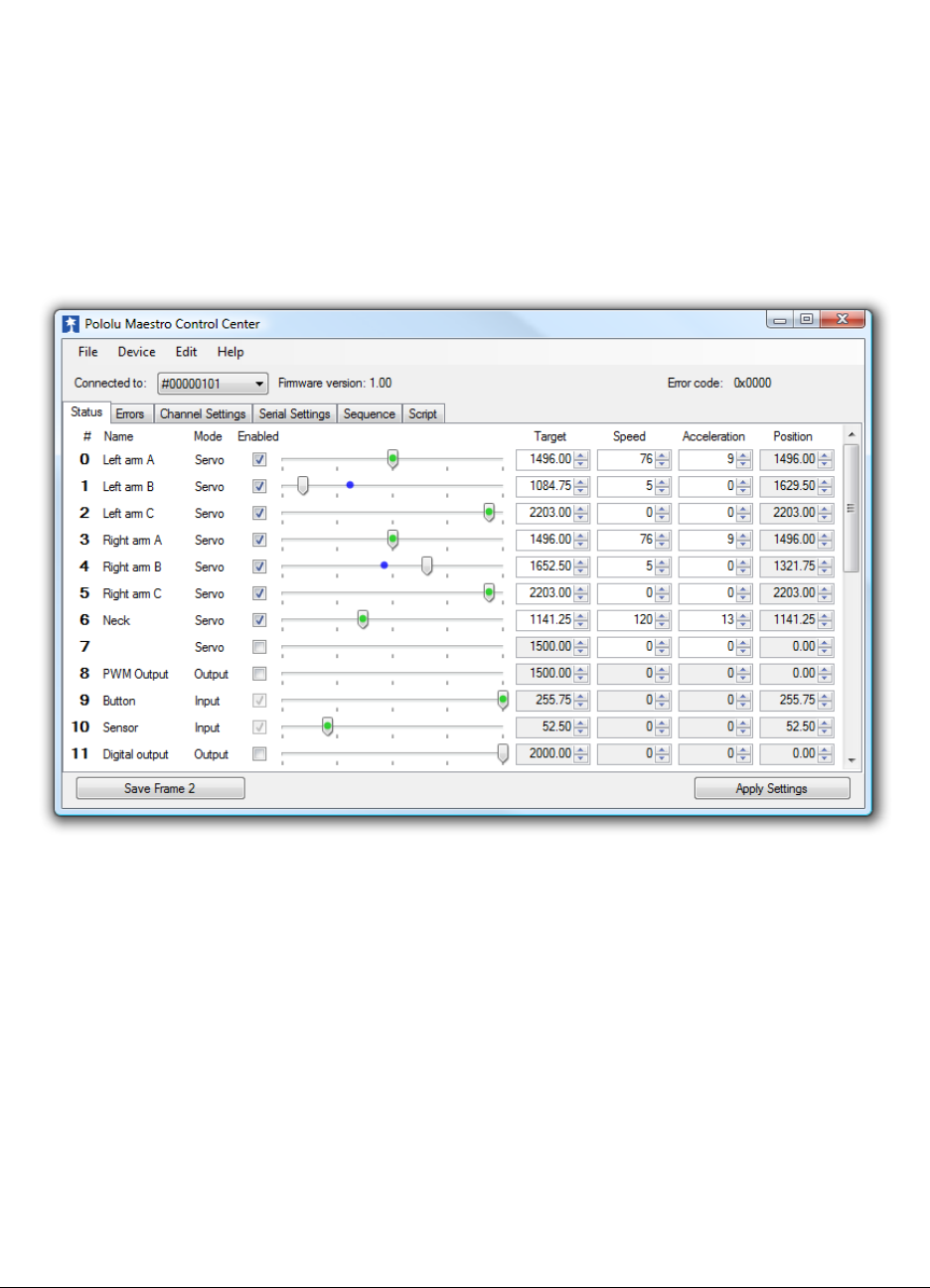Click the Right arm B slider handle
This screenshot has height=1288, width=930.
click(x=427, y=566)
